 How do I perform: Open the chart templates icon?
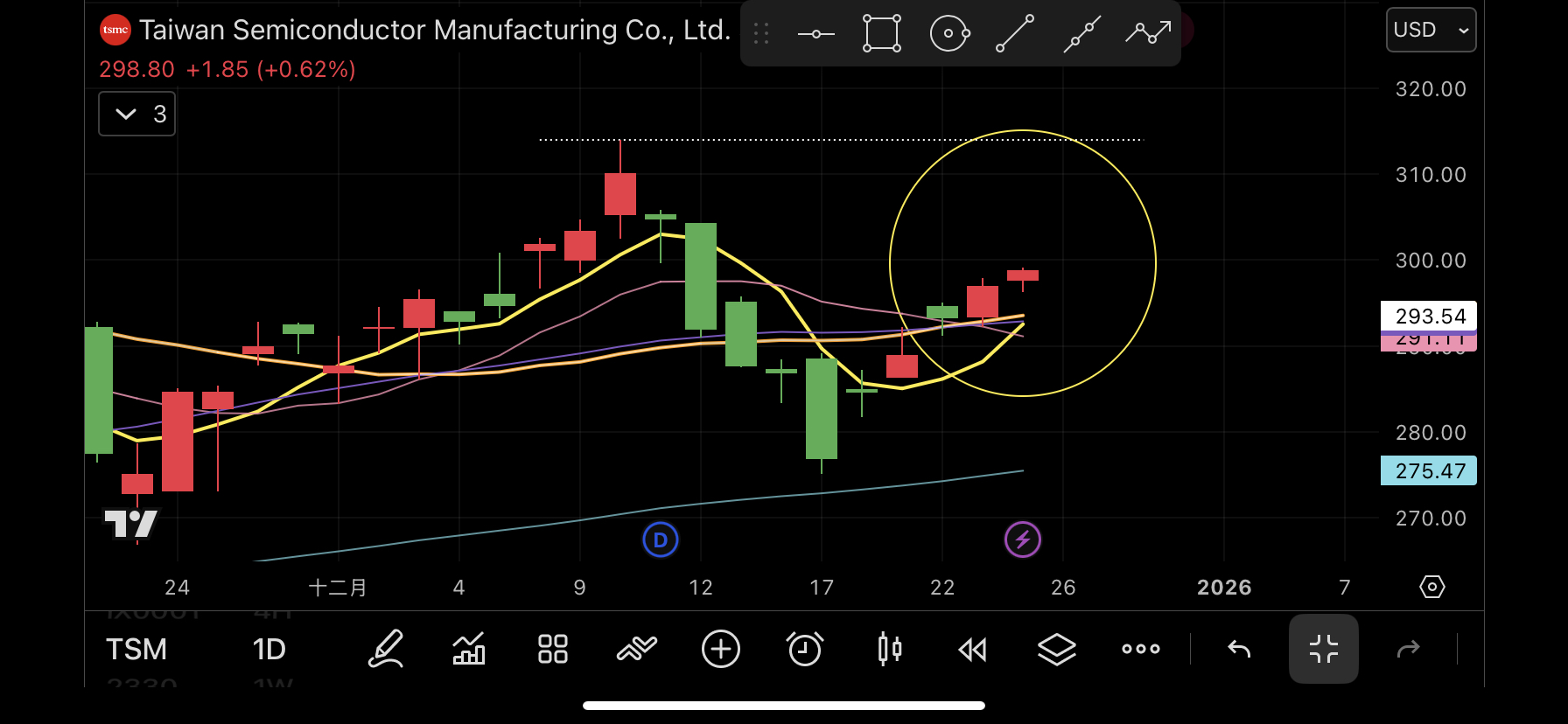(637, 649)
